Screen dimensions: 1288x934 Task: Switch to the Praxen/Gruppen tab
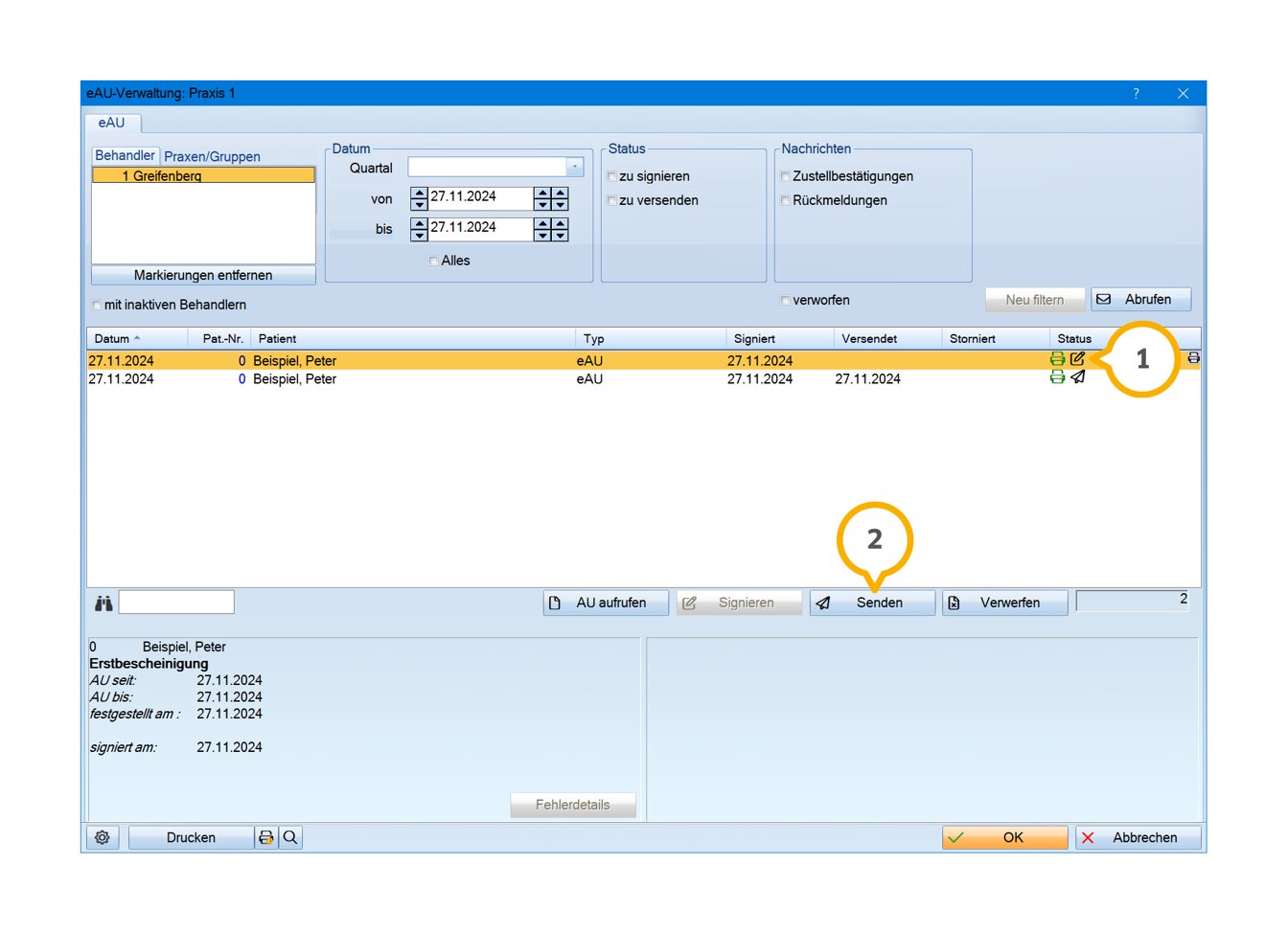pyautogui.click(x=212, y=156)
